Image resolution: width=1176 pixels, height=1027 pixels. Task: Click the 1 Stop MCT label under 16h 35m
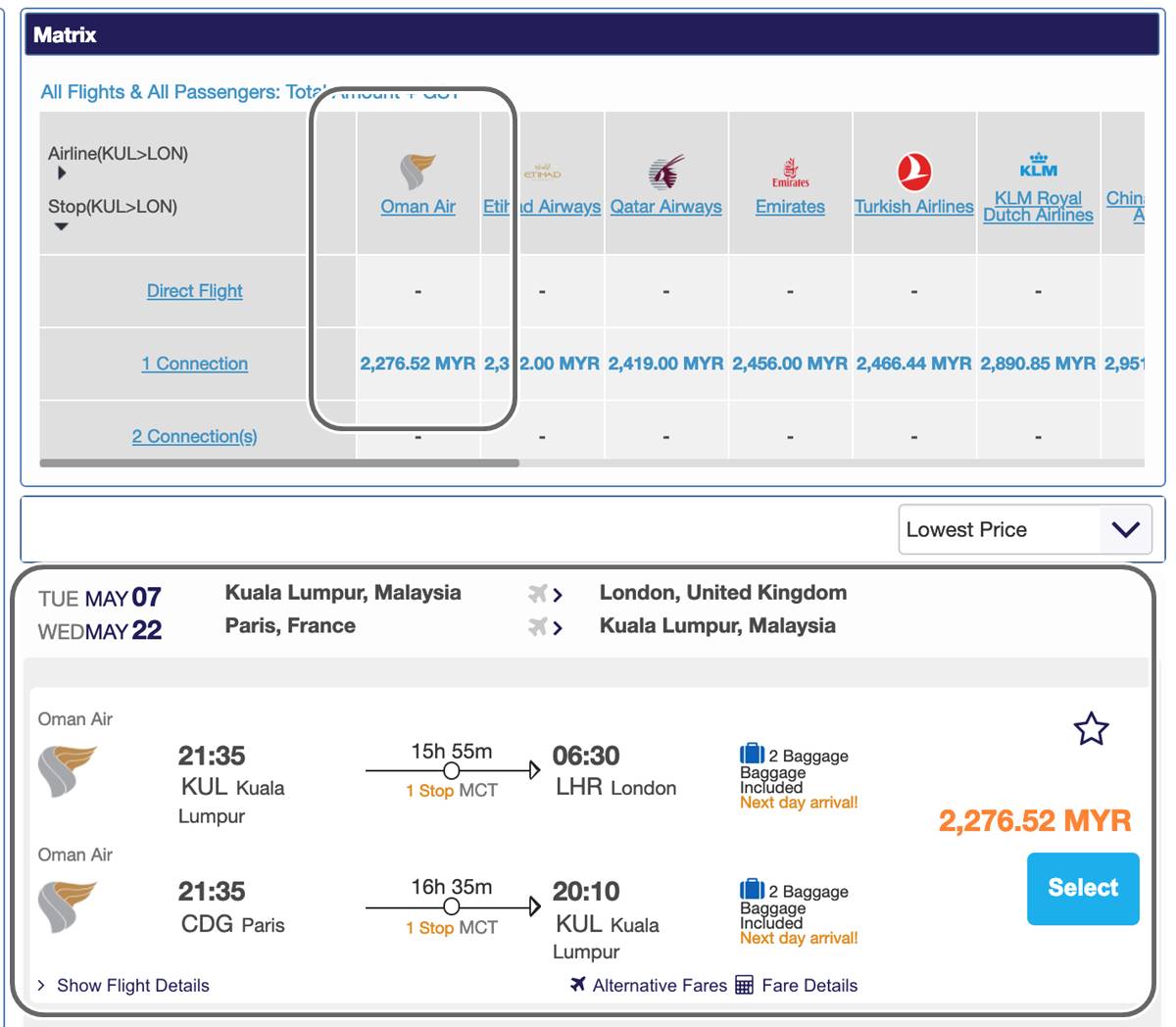452,928
